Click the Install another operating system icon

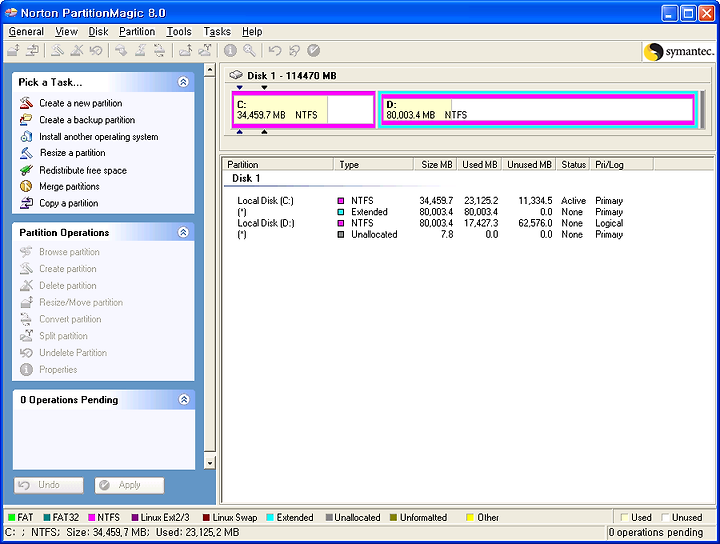(26, 136)
